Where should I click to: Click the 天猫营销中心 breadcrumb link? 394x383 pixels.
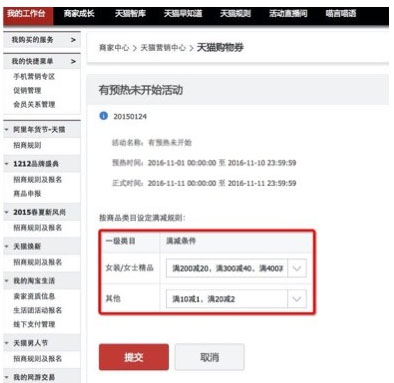[x=163, y=48]
